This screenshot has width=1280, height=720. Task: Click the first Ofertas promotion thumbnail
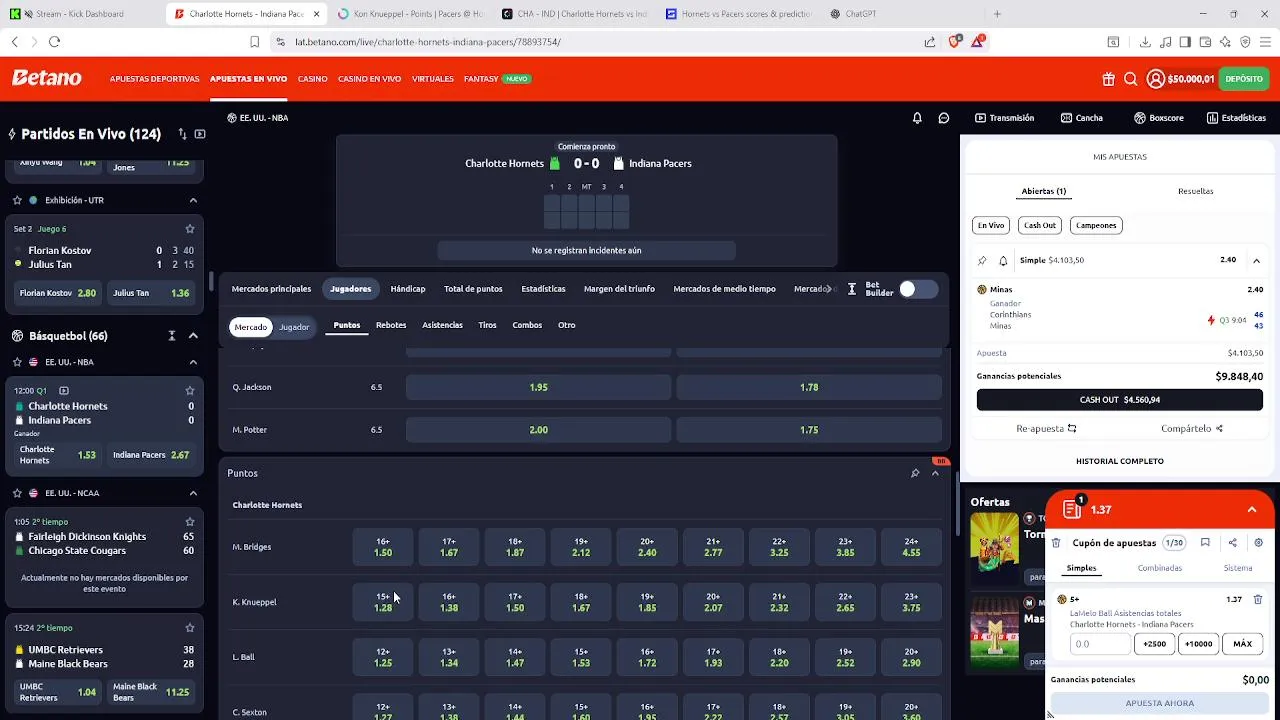click(994, 548)
